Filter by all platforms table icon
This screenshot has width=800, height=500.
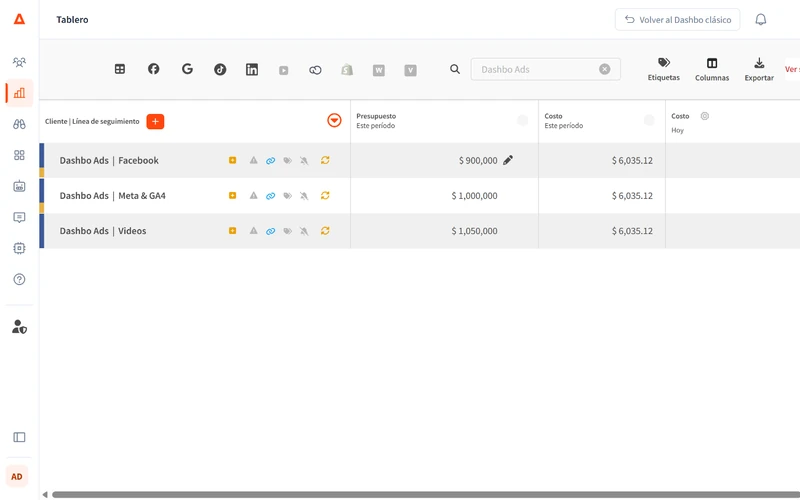click(x=120, y=69)
